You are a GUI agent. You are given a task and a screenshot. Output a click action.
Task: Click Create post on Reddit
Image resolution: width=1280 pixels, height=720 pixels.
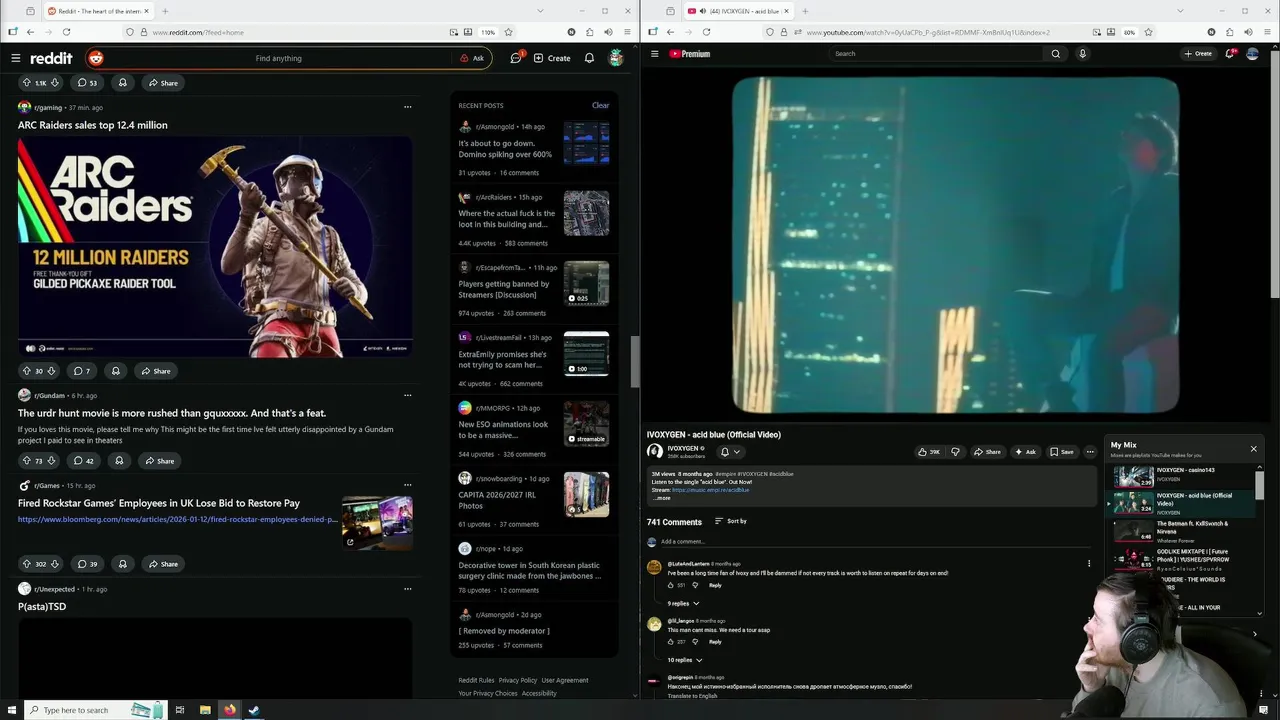pyautogui.click(x=552, y=58)
